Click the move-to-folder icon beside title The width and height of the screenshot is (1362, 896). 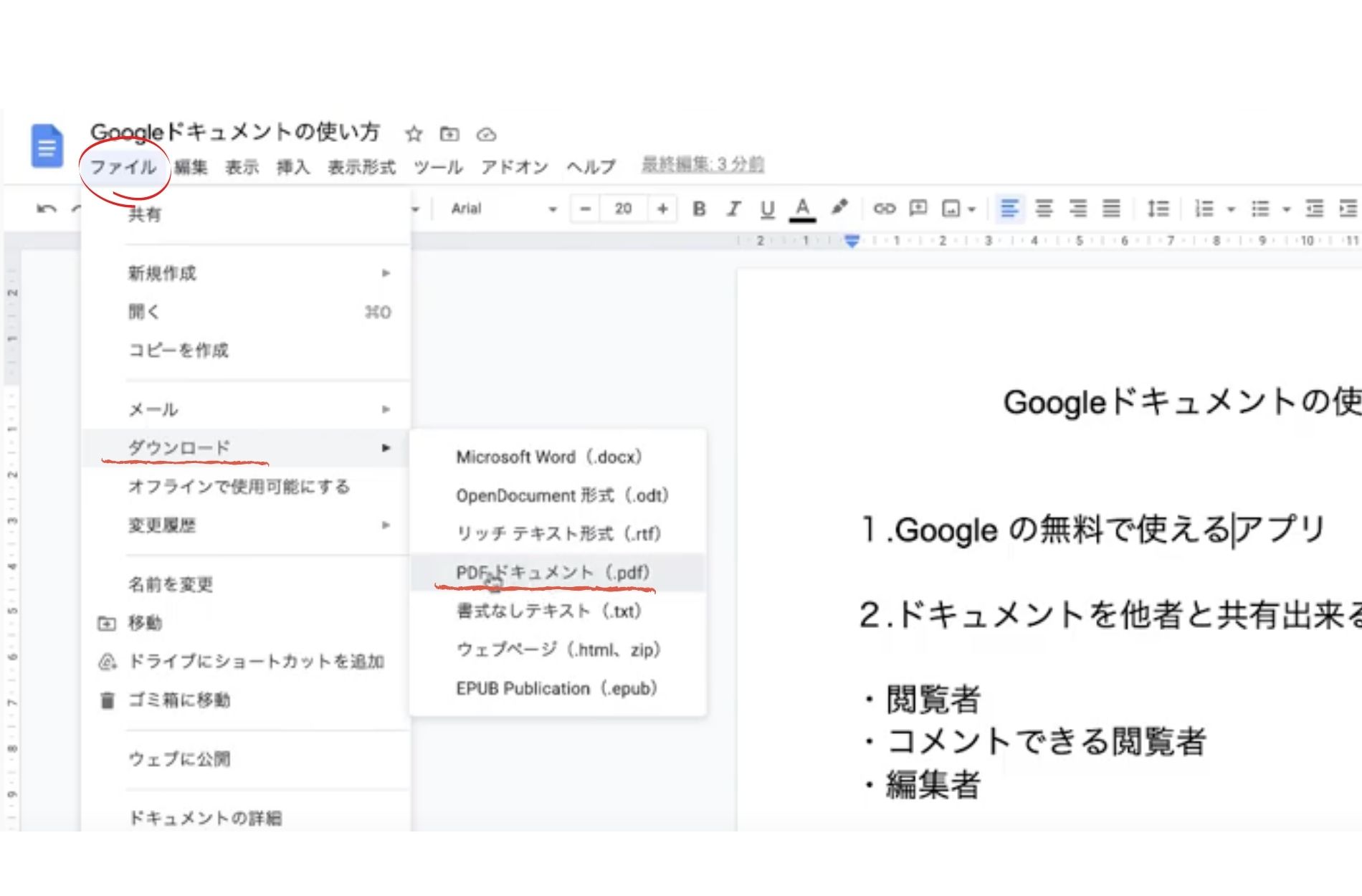449,133
